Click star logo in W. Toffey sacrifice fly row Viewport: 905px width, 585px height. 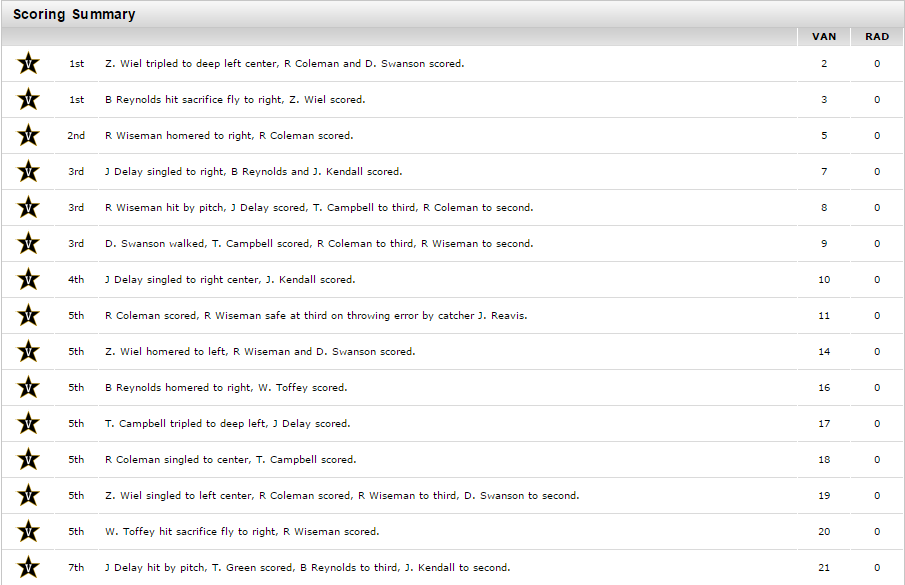(x=28, y=531)
